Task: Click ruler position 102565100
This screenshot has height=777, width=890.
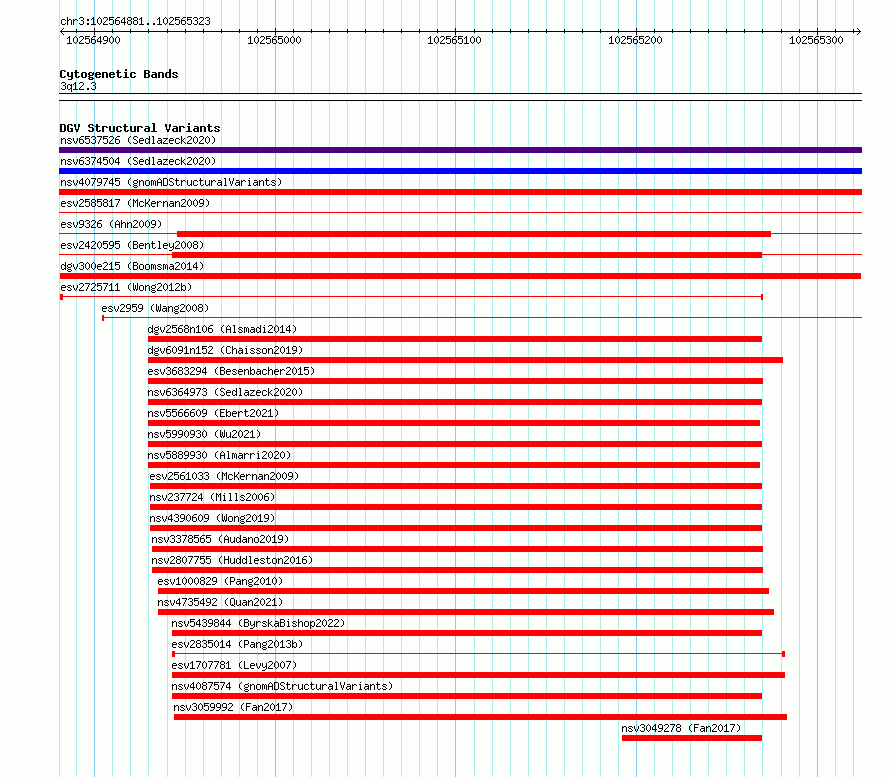Action: click(x=454, y=40)
